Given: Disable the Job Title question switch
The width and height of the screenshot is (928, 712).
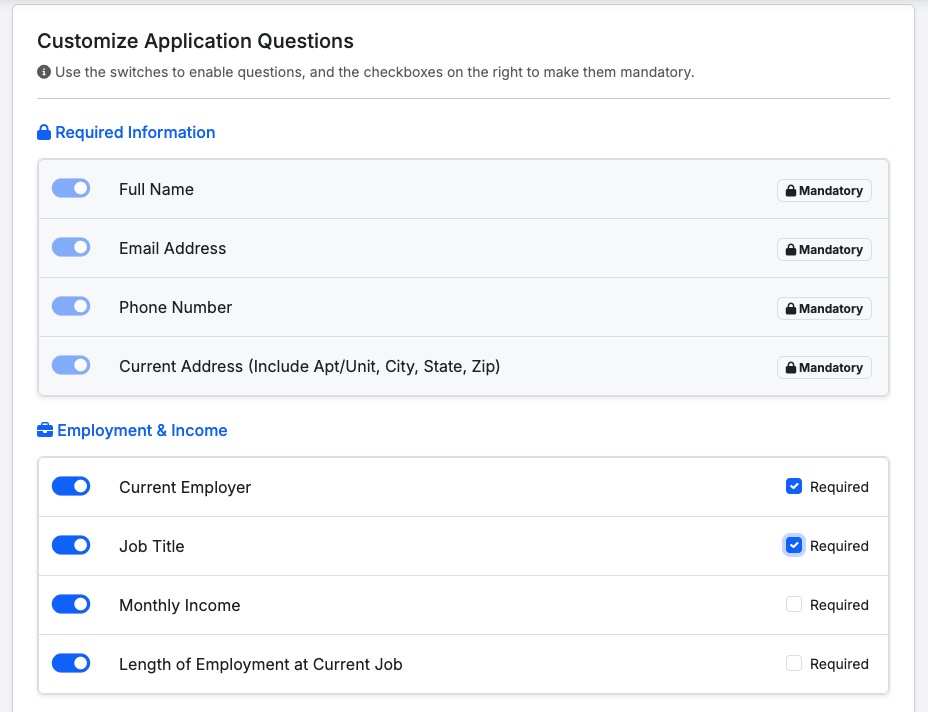Looking at the screenshot, I should click(x=71, y=546).
